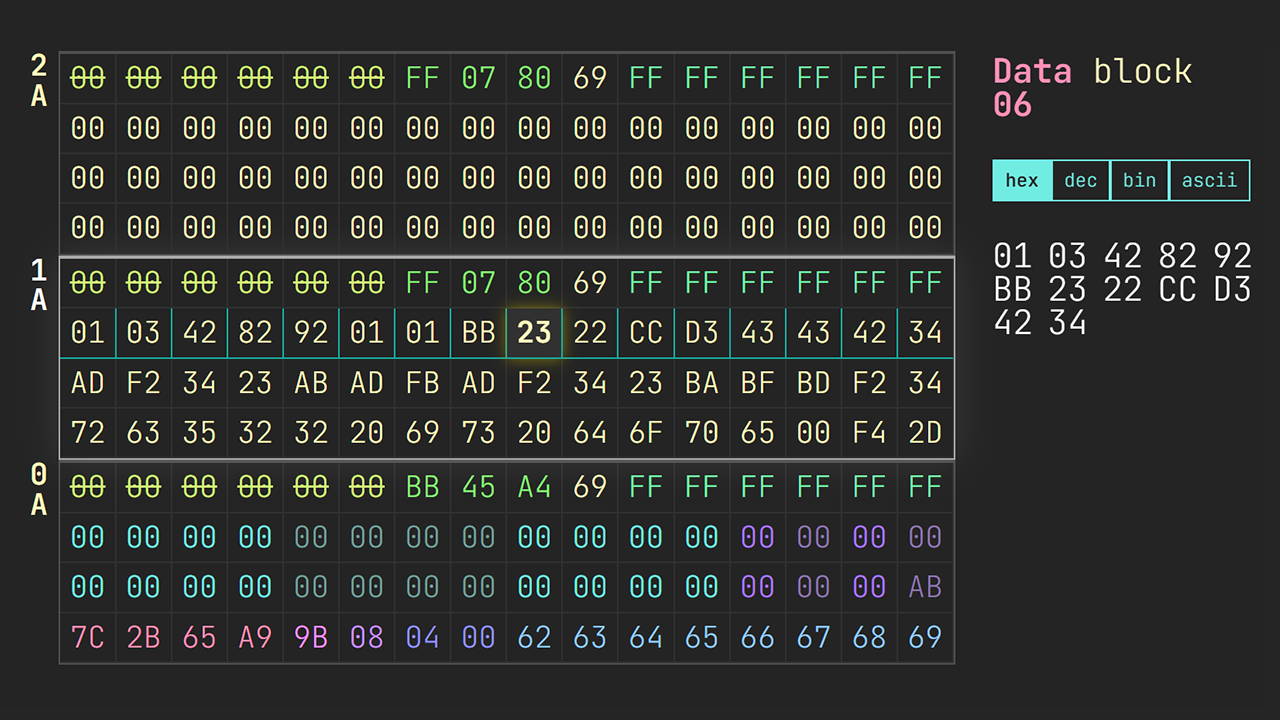Click the Data block 06 heading

(x=1093, y=88)
